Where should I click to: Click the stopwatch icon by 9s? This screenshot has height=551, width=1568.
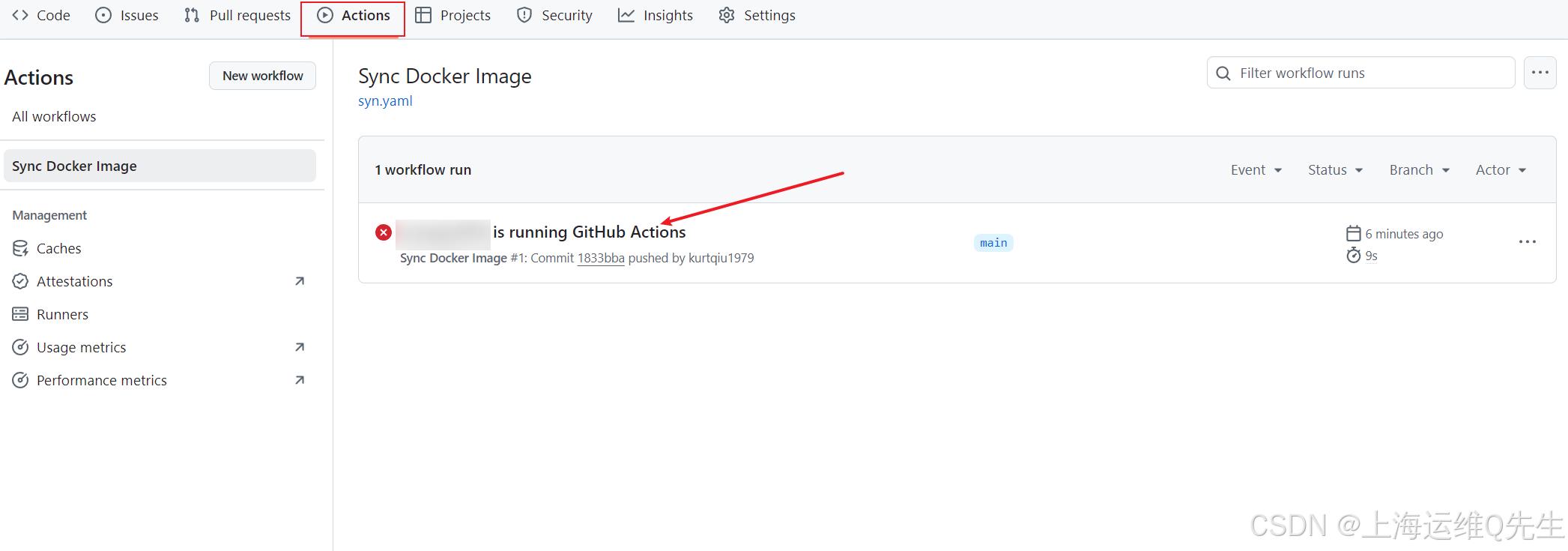coord(1354,256)
